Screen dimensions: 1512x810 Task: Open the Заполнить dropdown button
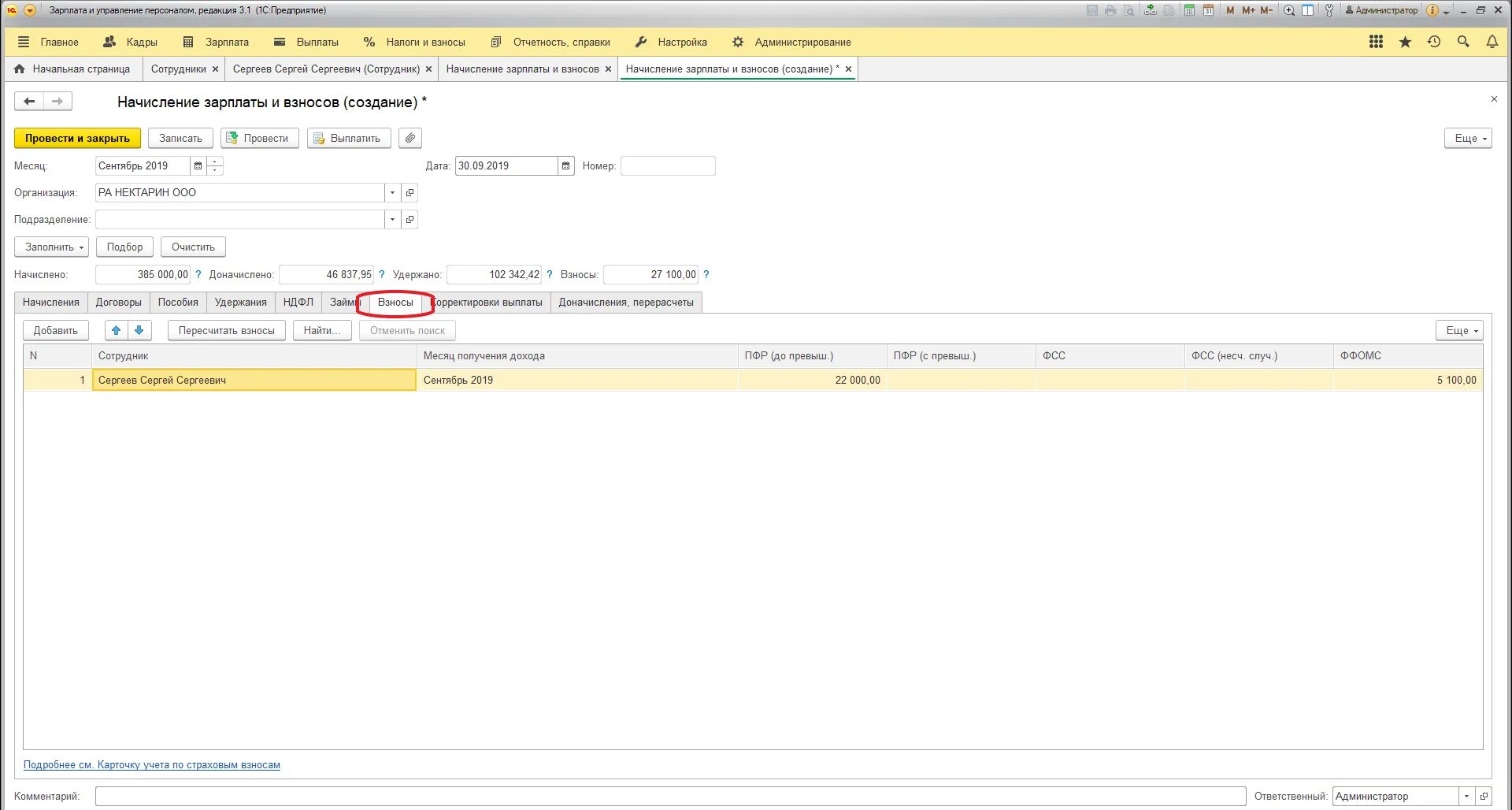[x=51, y=247]
